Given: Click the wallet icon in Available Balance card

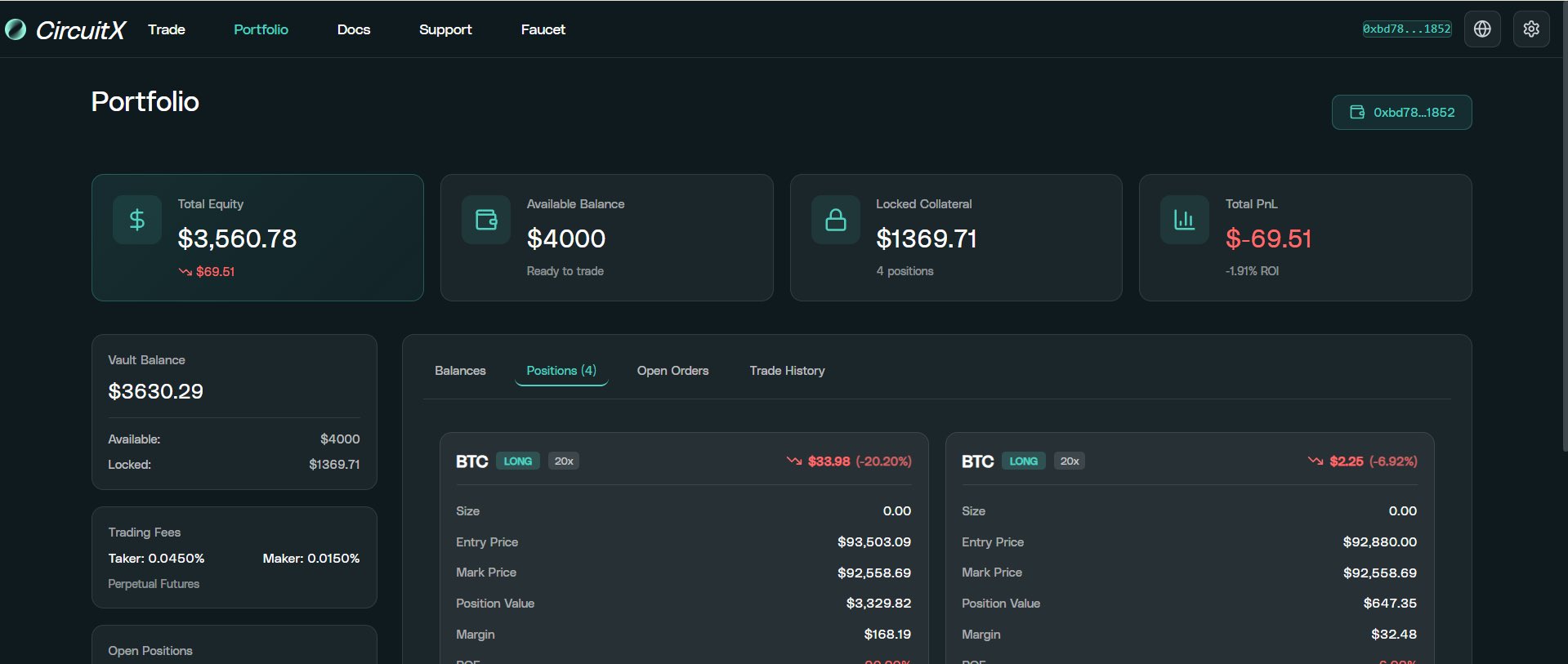Looking at the screenshot, I should (x=486, y=220).
